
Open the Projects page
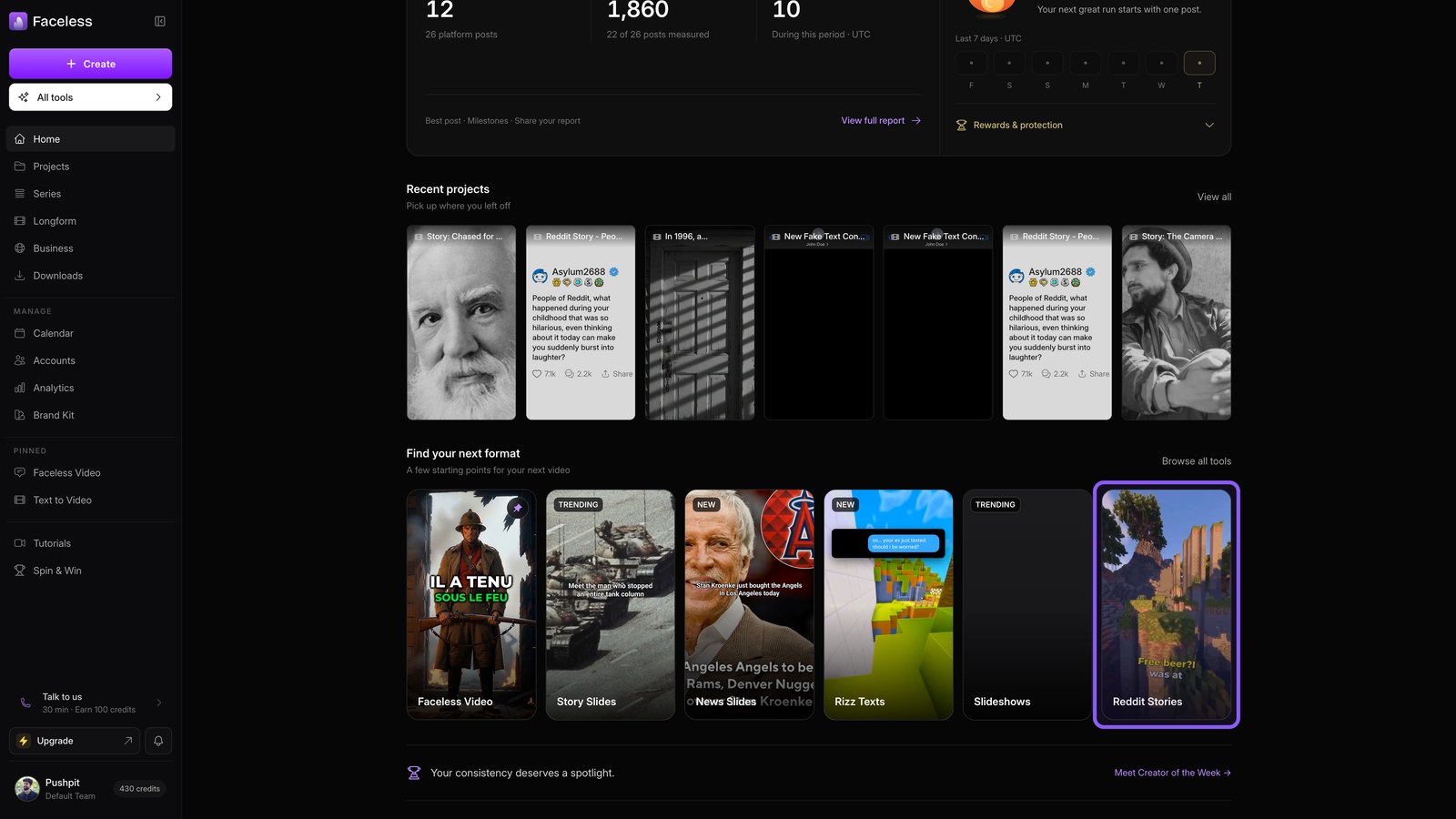pyautogui.click(x=90, y=167)
